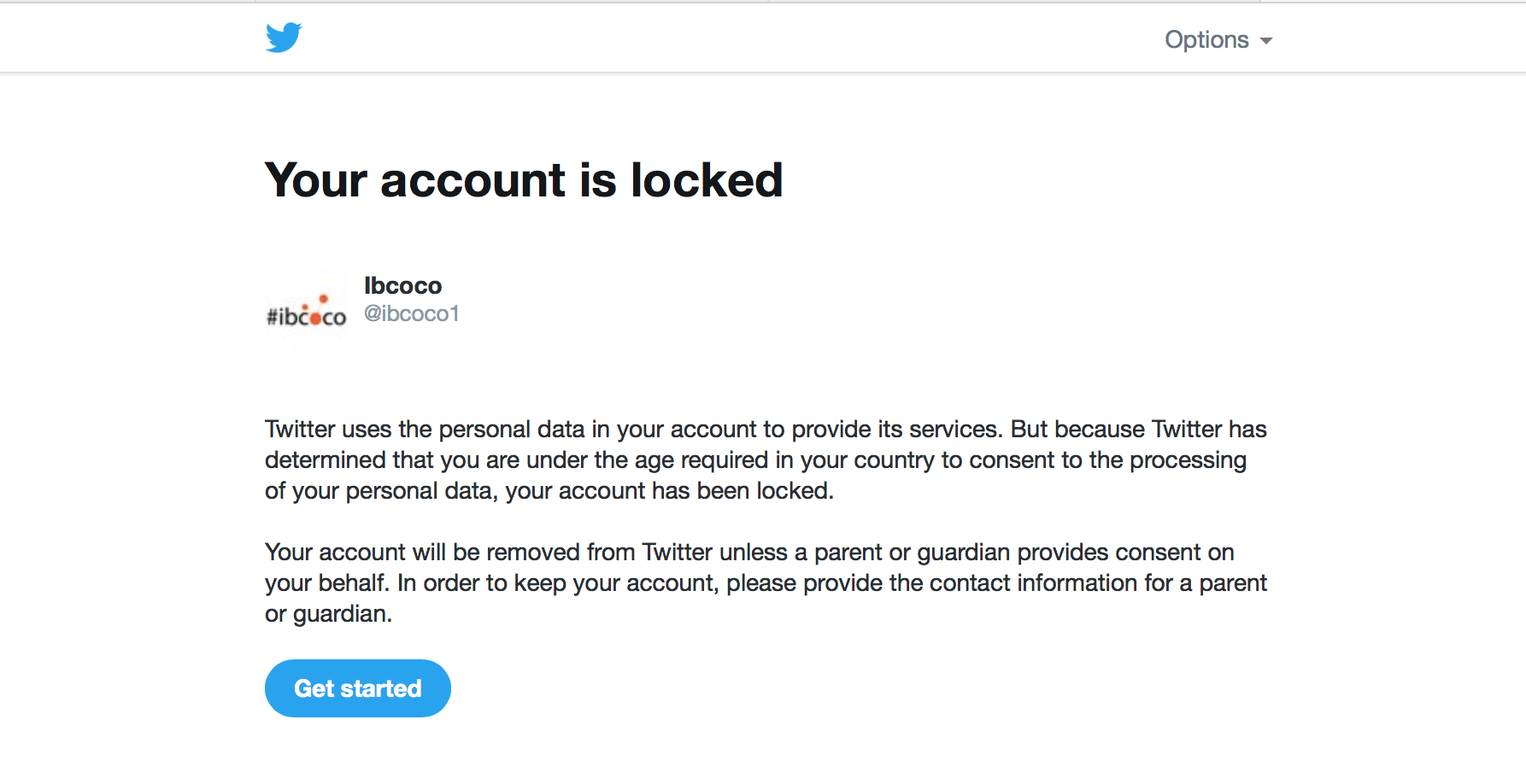Click the Twitter bird logo

284,38
